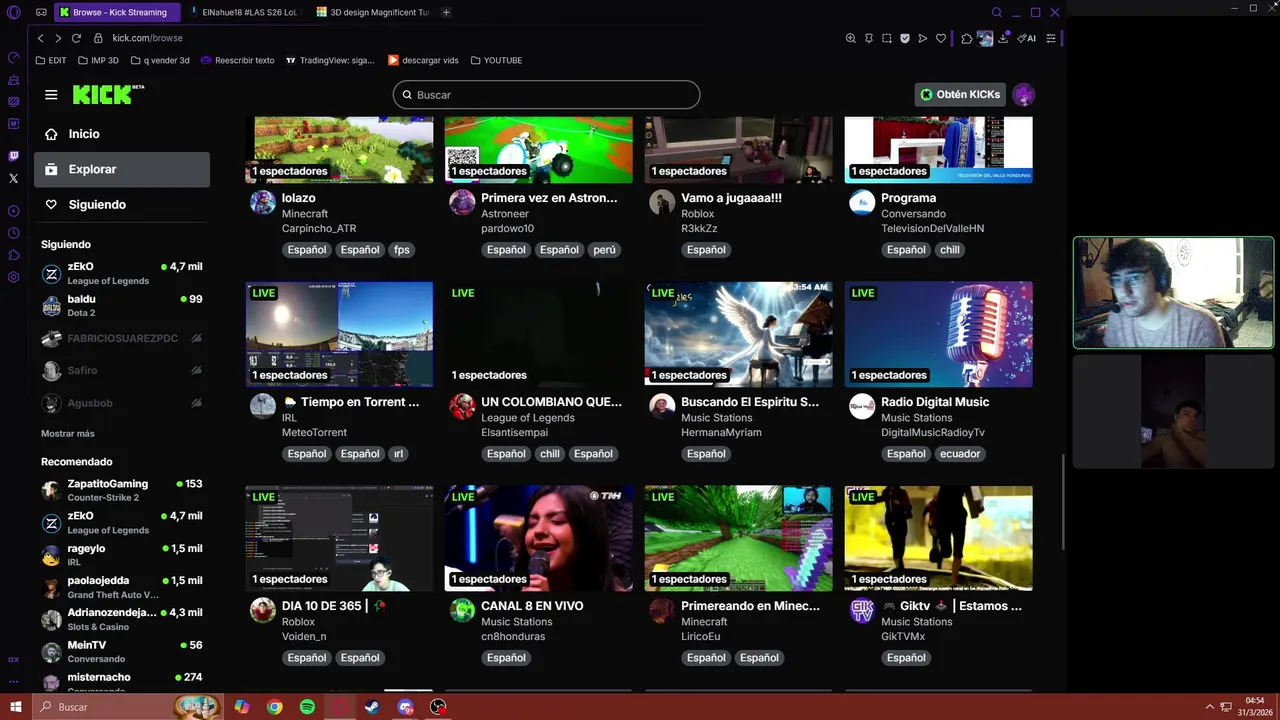This screenshot has height=720, width=1280.
Task: Open Opera sidebar settings gear
Action: [13, 277]
